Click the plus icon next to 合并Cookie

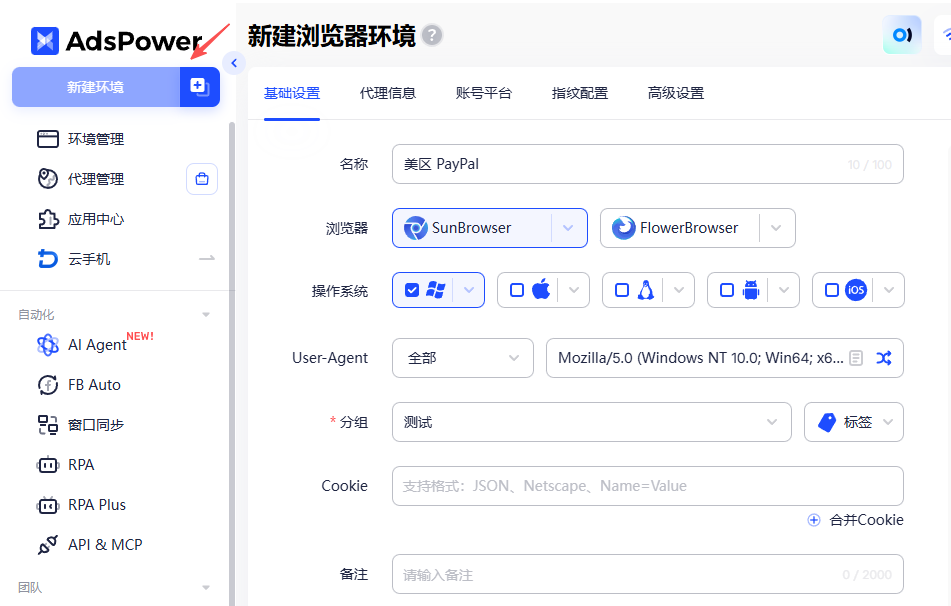(814, 520)
